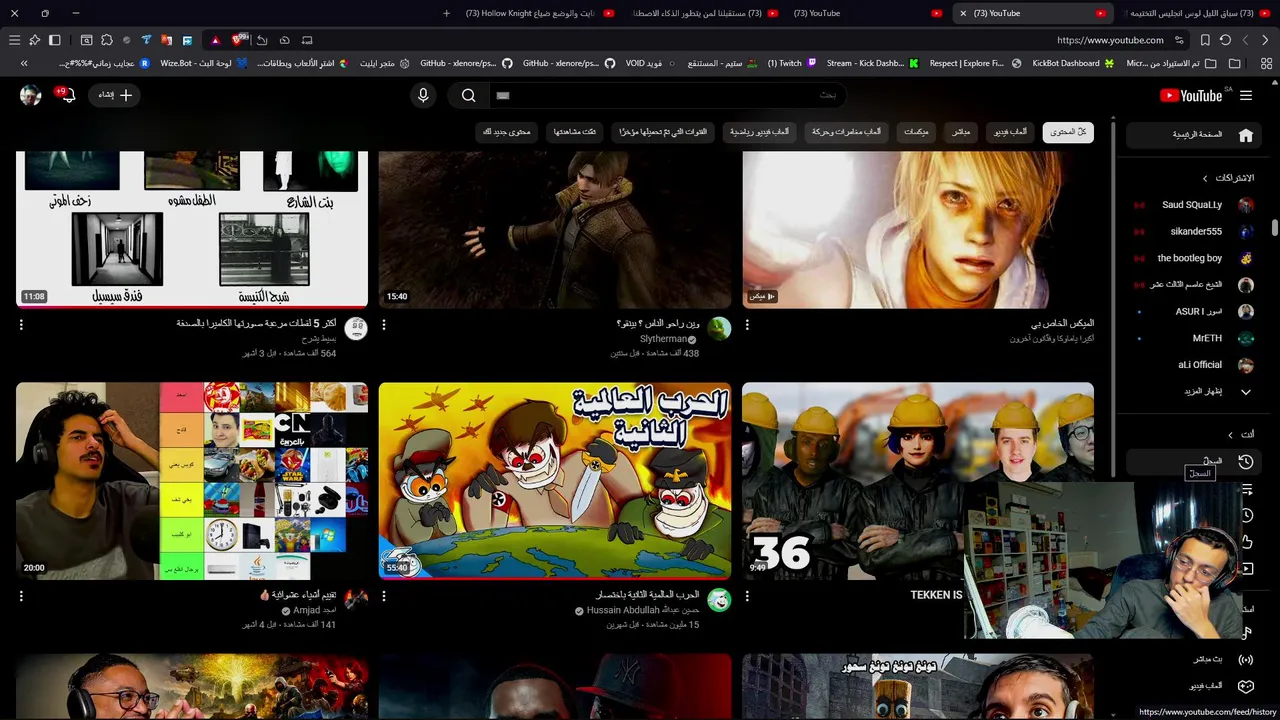This screenshot has height=720, width=1280.
Task: Open Slytherman channel avatar
Action: 719,329
